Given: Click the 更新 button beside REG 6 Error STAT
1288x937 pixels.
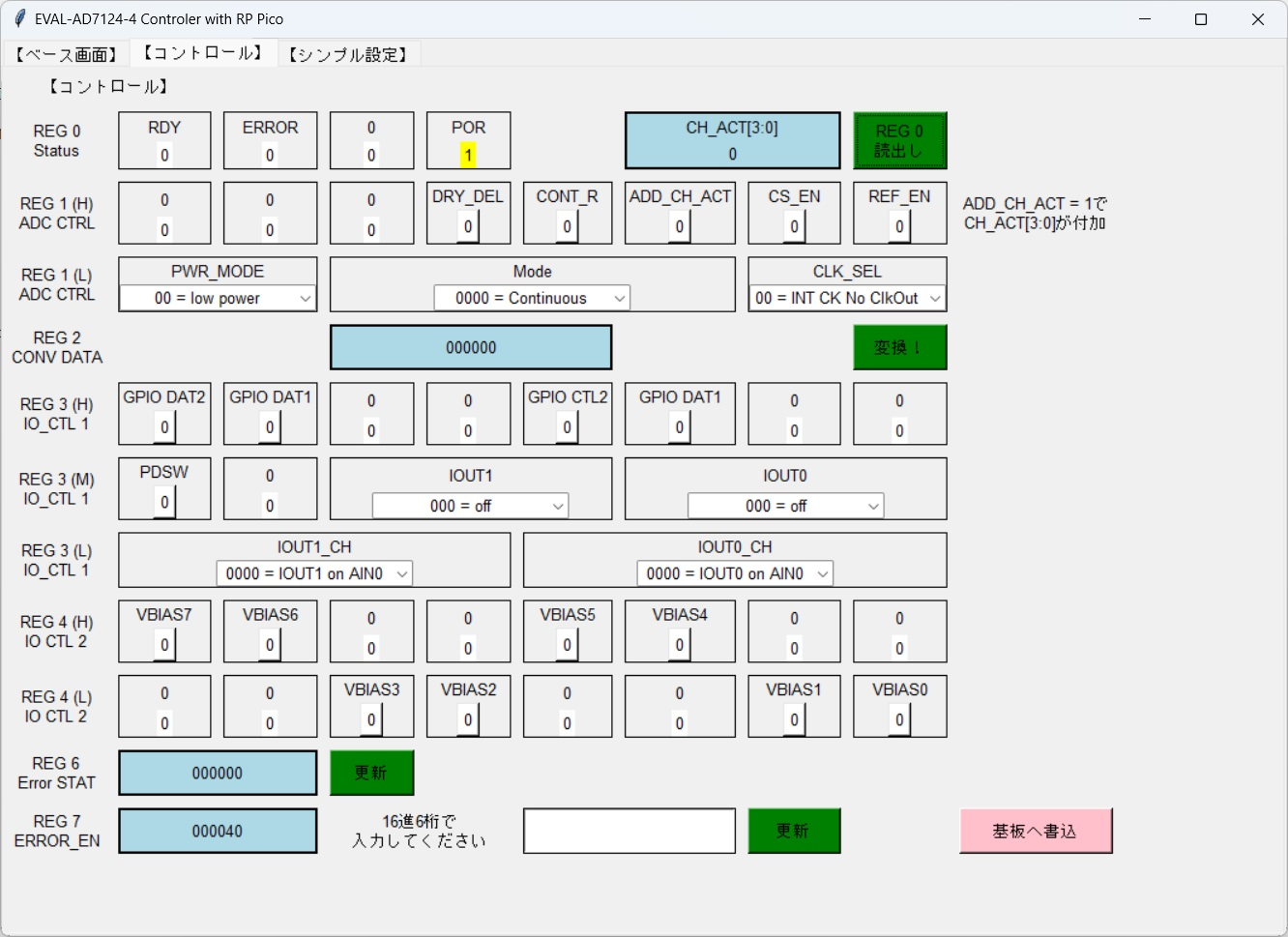Looking at the screenshot, I should pos(372,773).
